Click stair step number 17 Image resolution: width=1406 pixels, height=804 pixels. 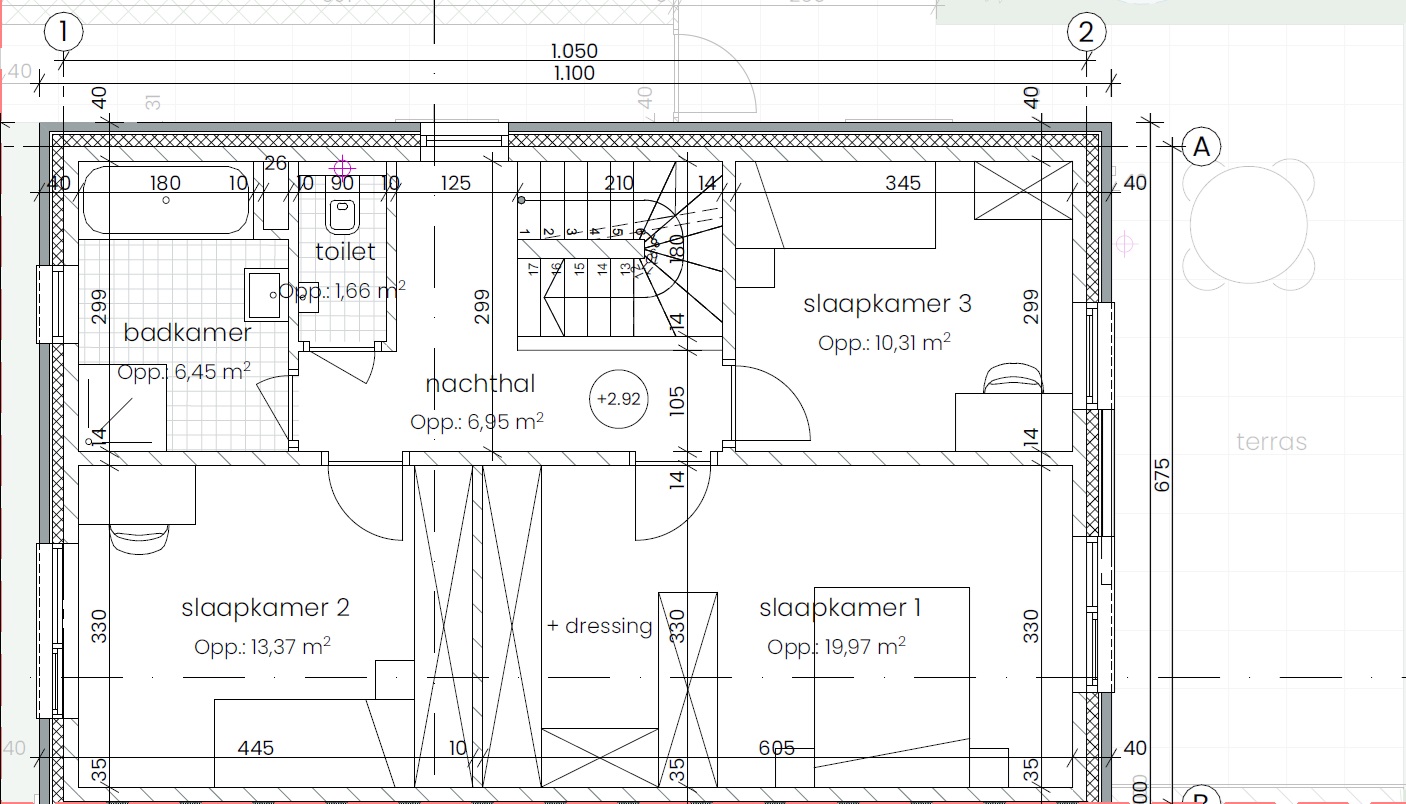point(534,268)
